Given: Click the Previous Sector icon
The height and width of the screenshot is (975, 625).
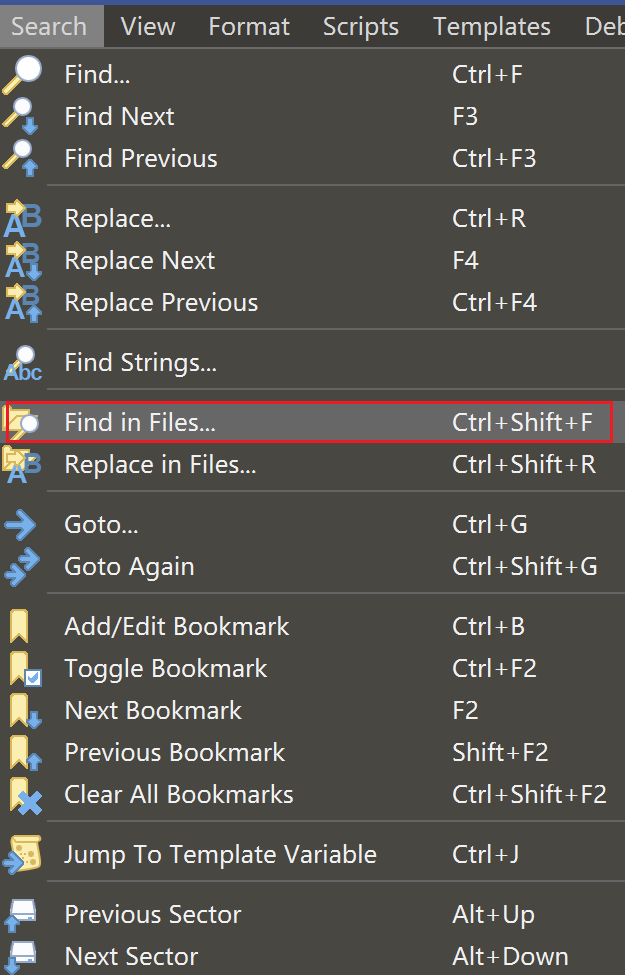Looking at the screenshot, I should click(x=22, y=915).
